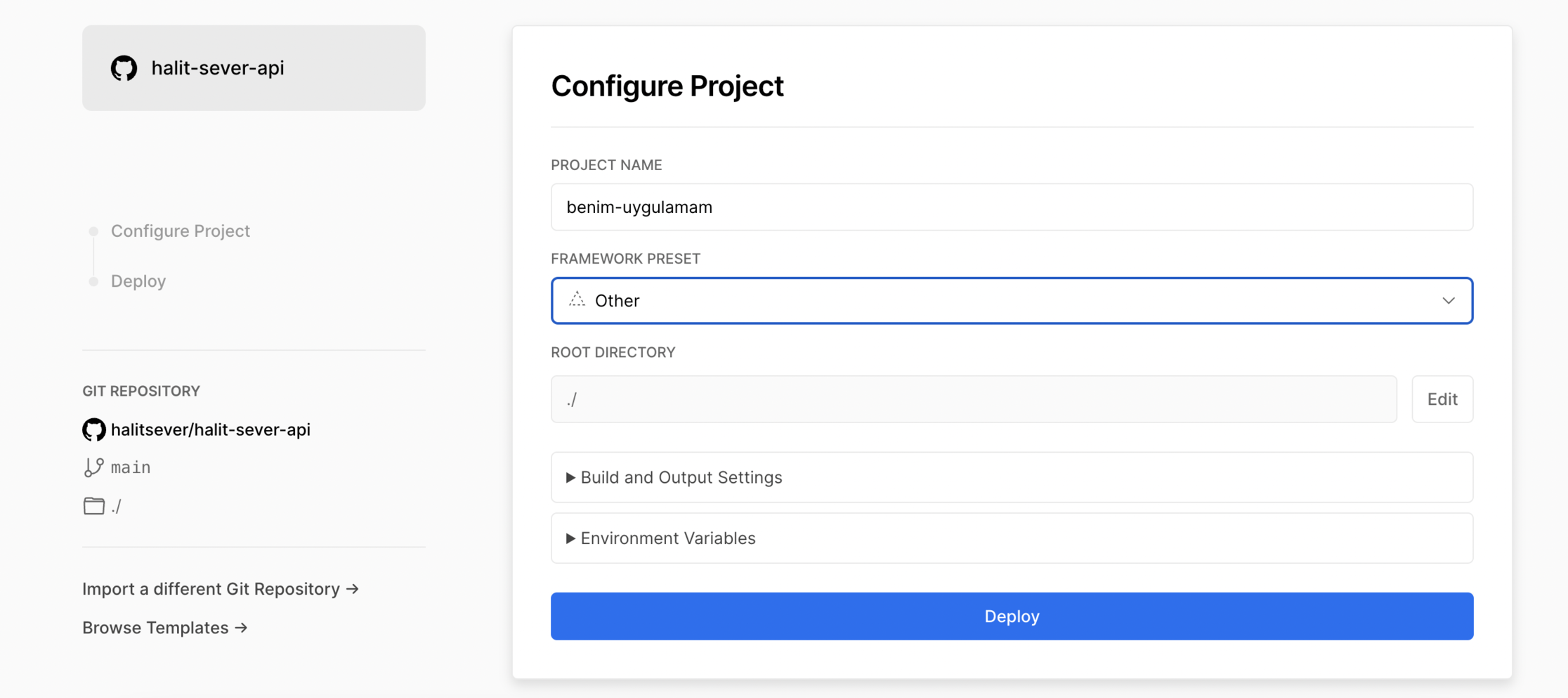Image resolution: width=1568 pixels, height=698 pixels.
Task: Open the Browse Templates link
Action: pyautogui.click(x=165, y=628)
